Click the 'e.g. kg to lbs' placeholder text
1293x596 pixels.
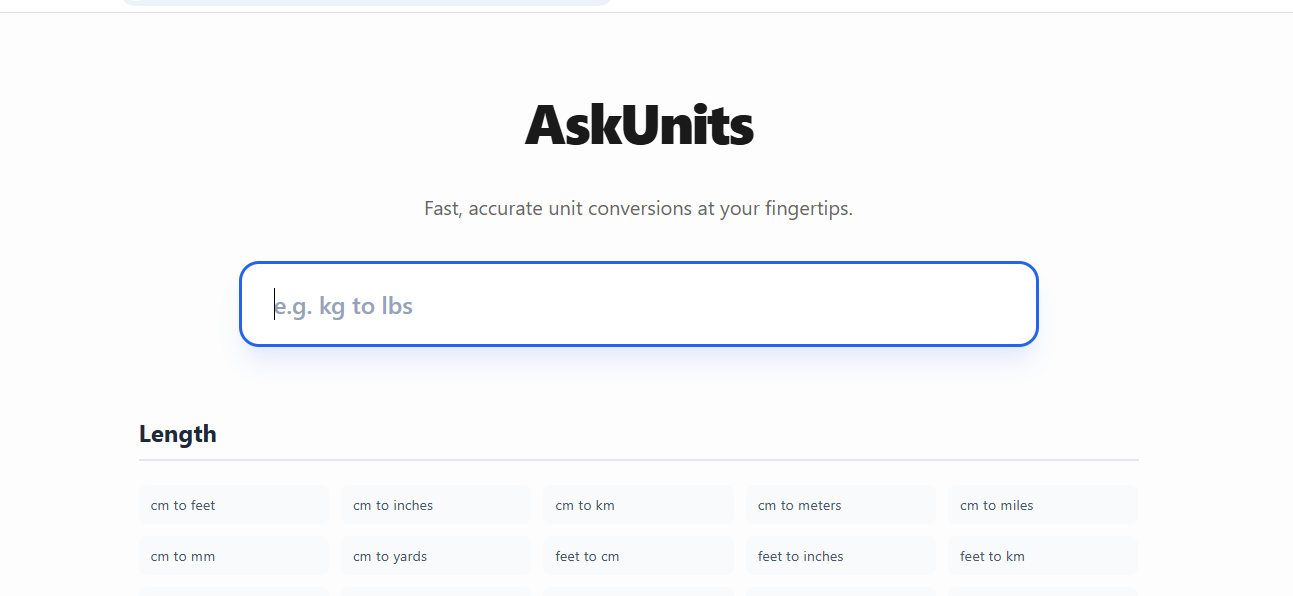point(344,306)
